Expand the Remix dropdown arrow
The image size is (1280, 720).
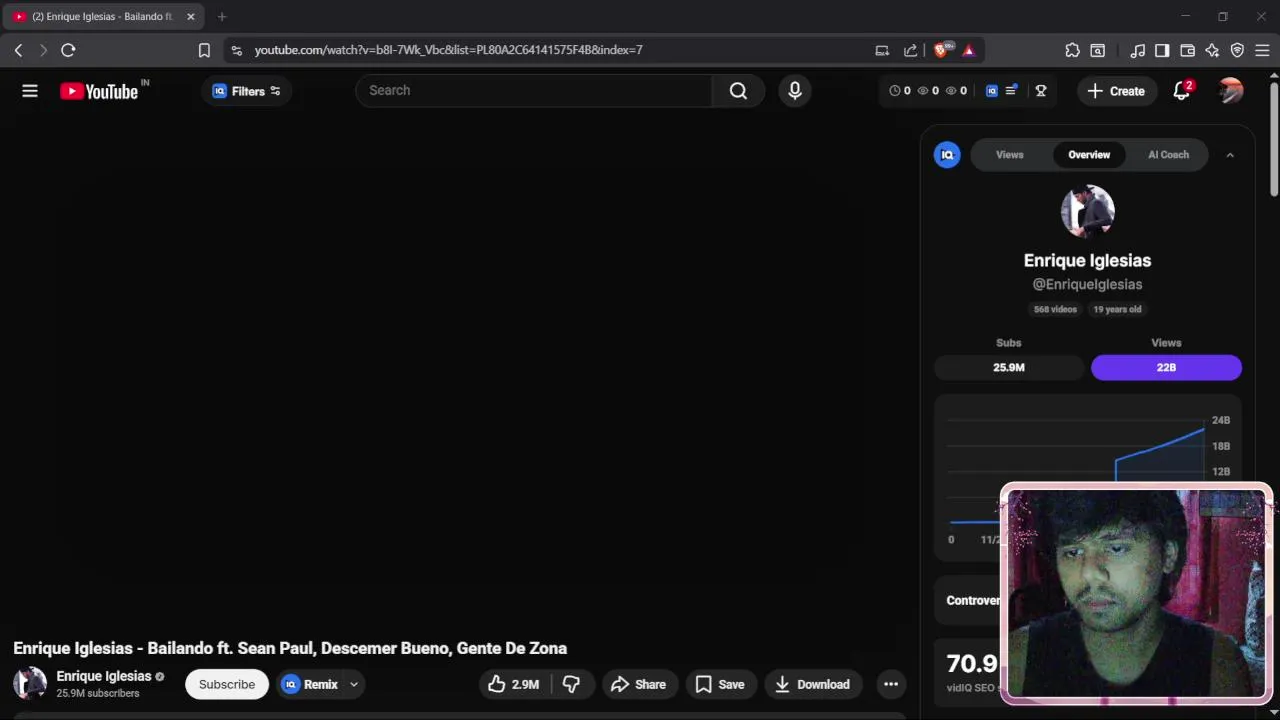[353, 684]
